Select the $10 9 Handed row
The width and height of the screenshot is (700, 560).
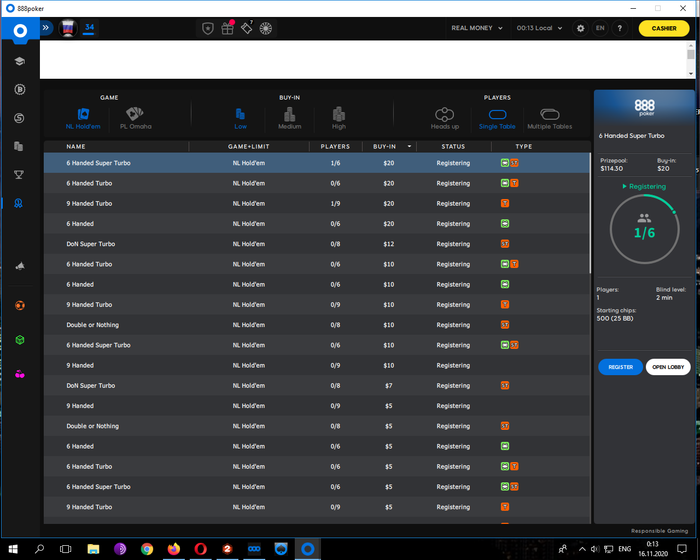(317, 365)
